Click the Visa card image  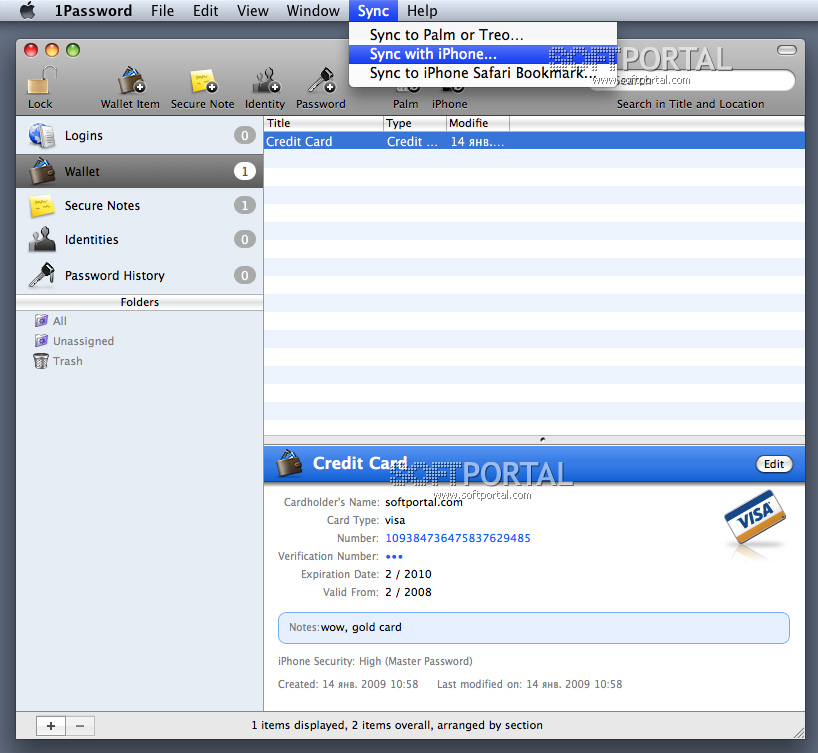click(755, 517)
